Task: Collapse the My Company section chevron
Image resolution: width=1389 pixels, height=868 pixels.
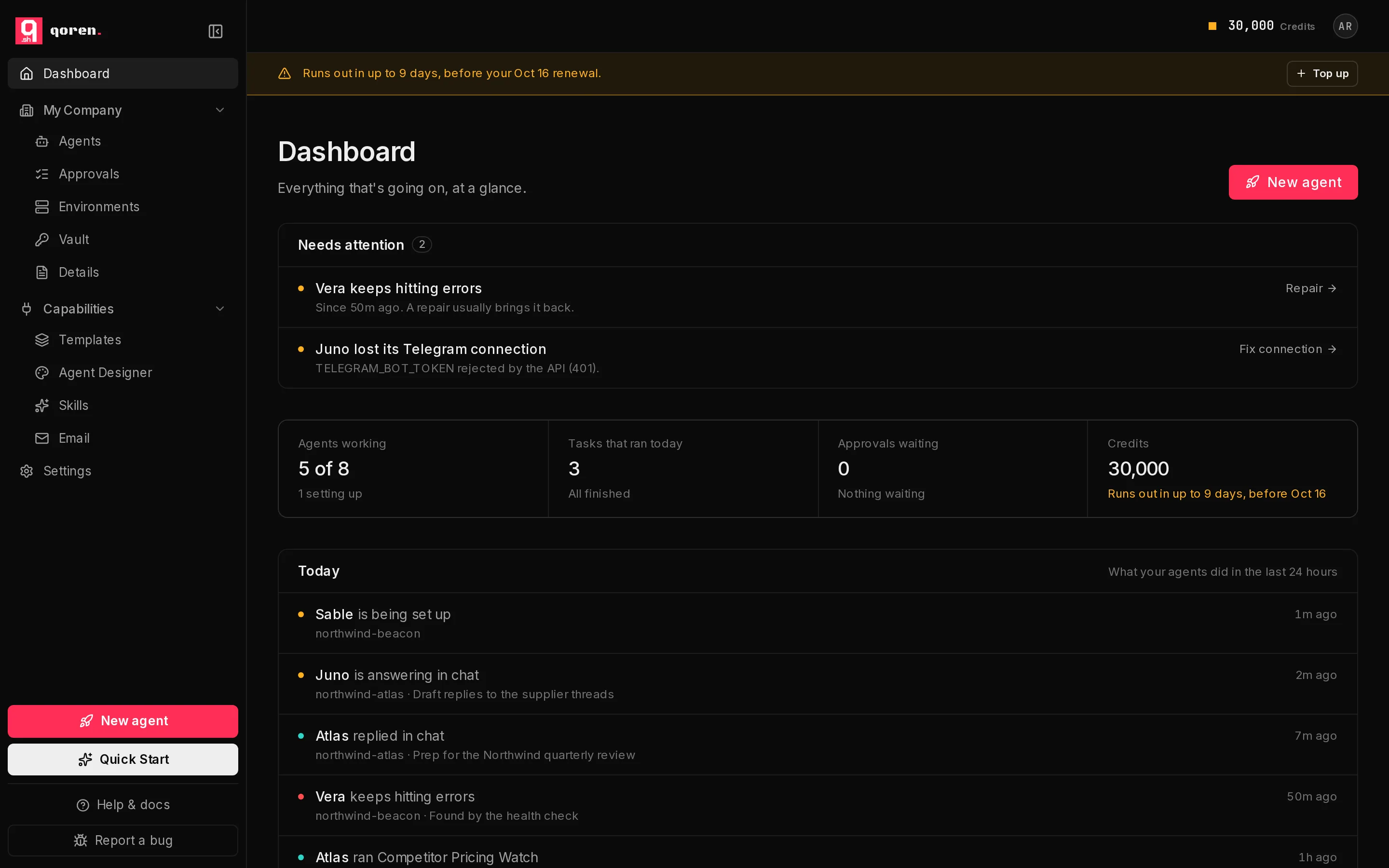Action: click(x=220, y=110)
